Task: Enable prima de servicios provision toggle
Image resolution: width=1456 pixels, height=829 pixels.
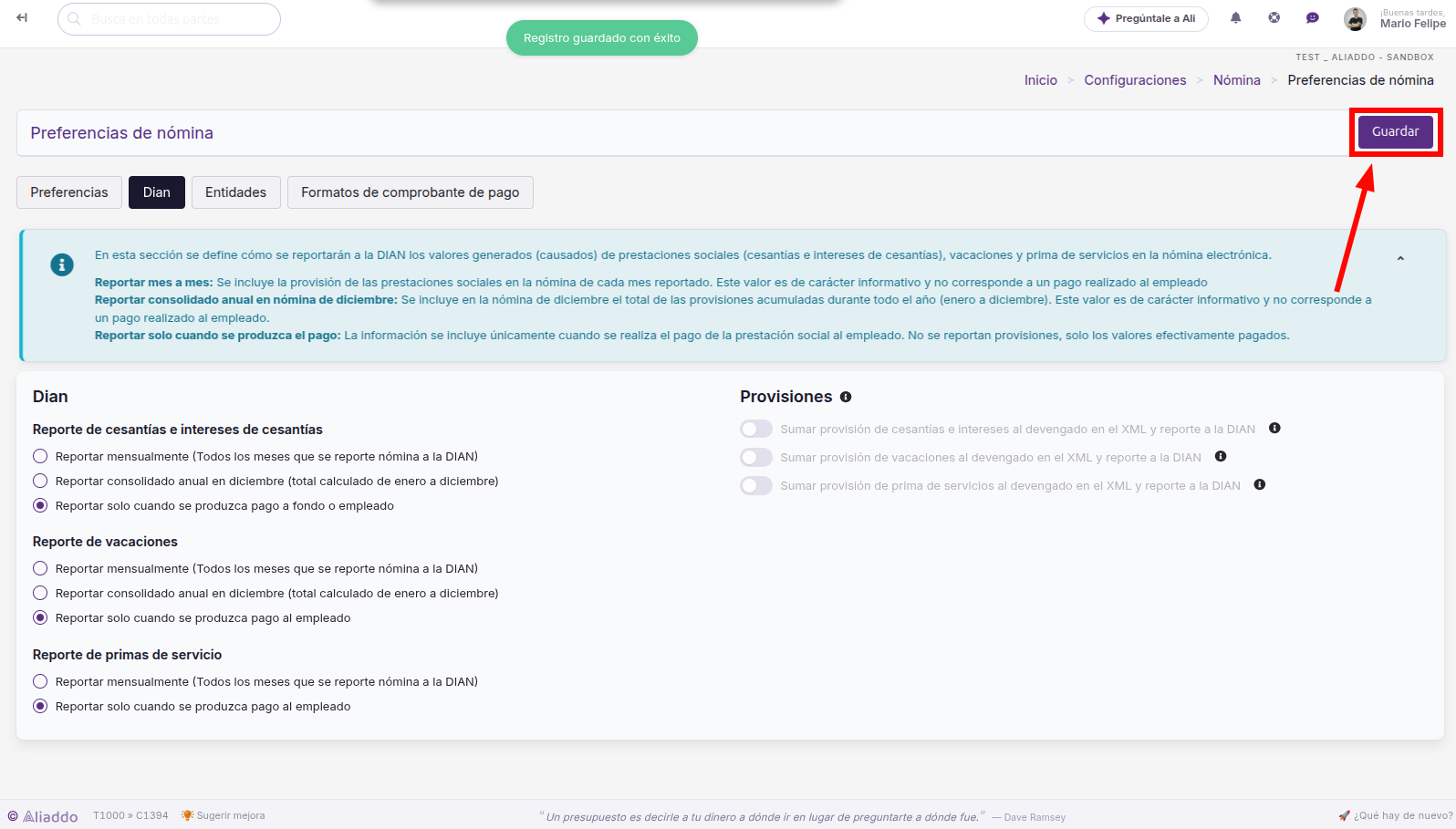Action: coord(756,486)
